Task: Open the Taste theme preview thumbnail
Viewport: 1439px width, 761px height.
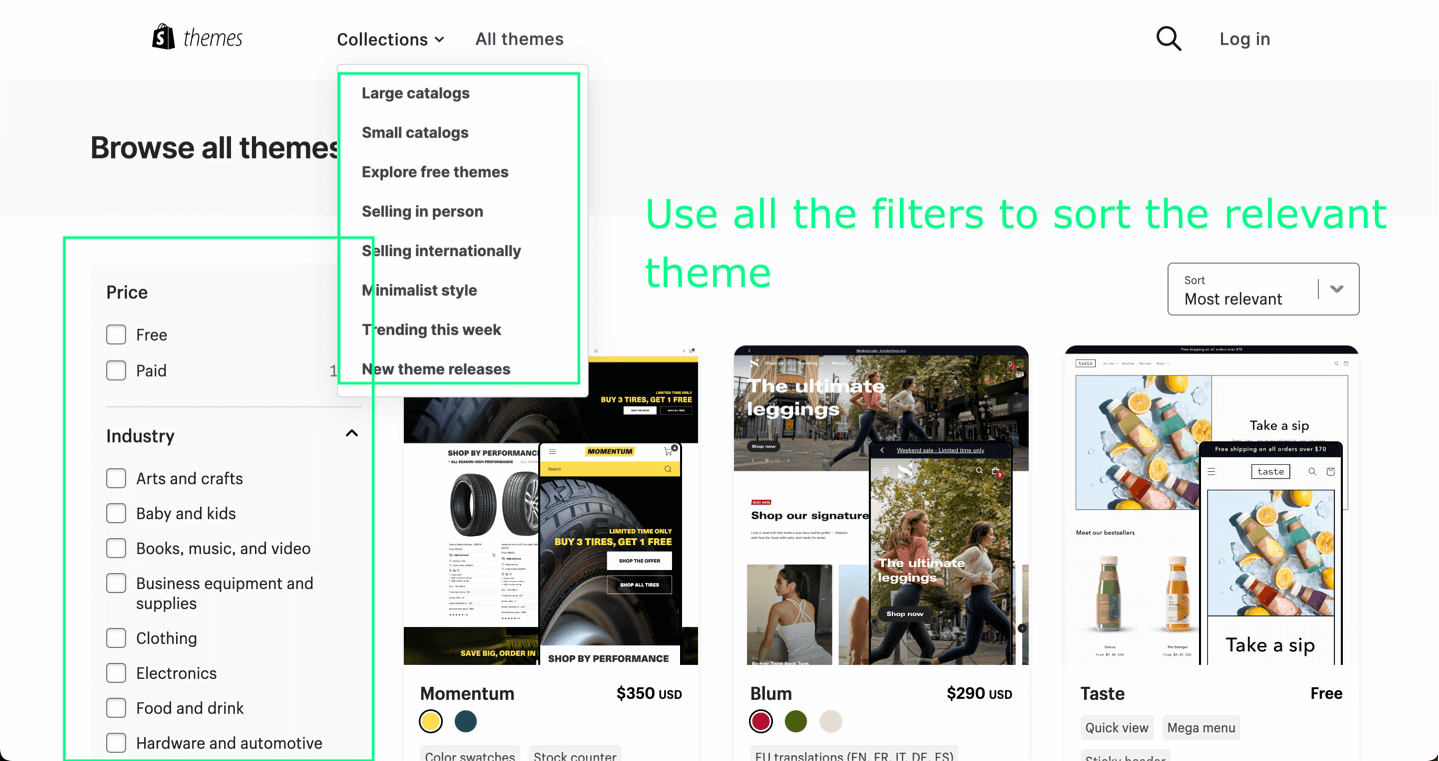Action: pyautogui.click(x=1211, y=505)
